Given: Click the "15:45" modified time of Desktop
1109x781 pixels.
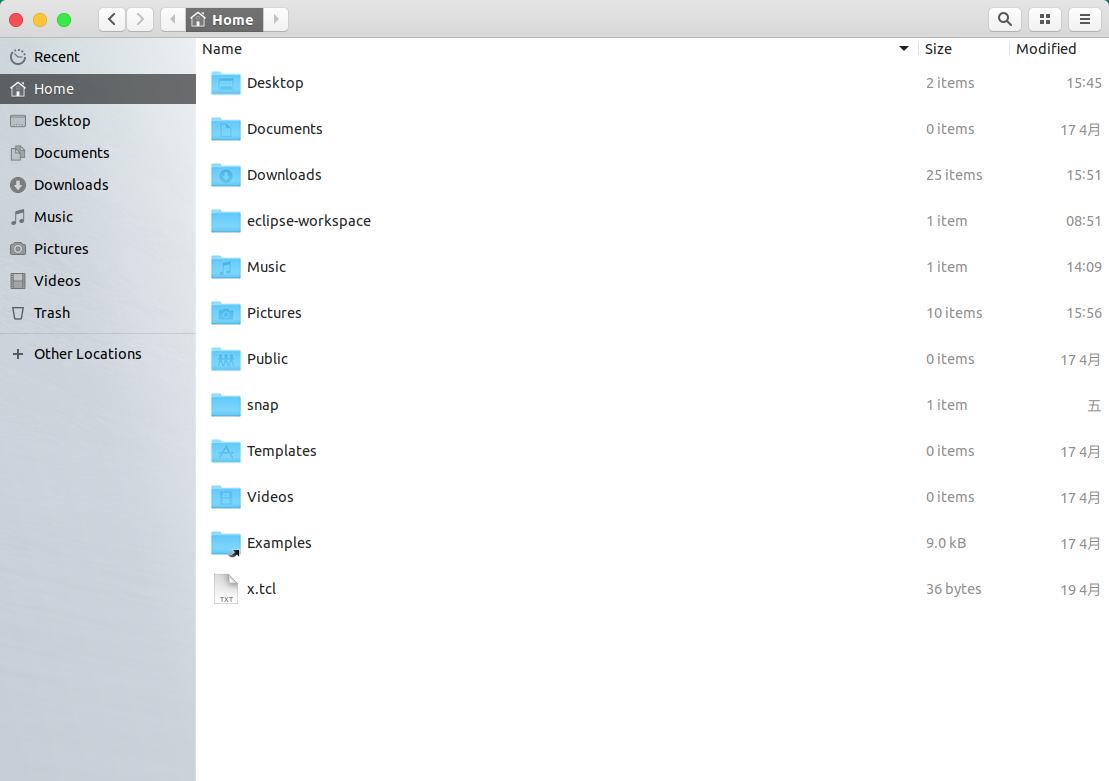Looking at the screenshot, I should (1084, 83).
